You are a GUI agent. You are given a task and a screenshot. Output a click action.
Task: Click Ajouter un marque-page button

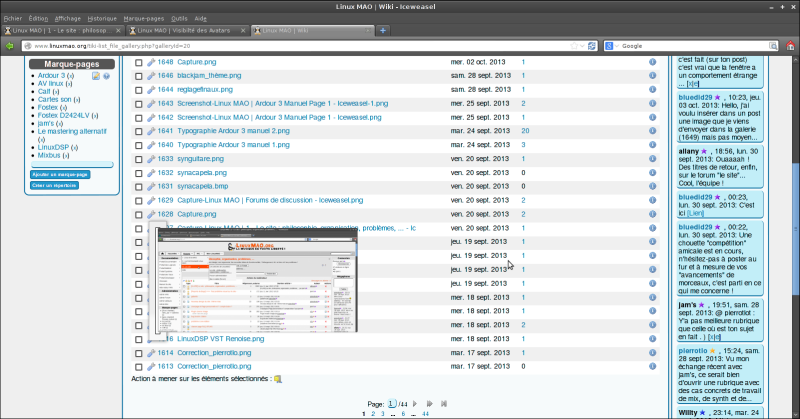60,175
